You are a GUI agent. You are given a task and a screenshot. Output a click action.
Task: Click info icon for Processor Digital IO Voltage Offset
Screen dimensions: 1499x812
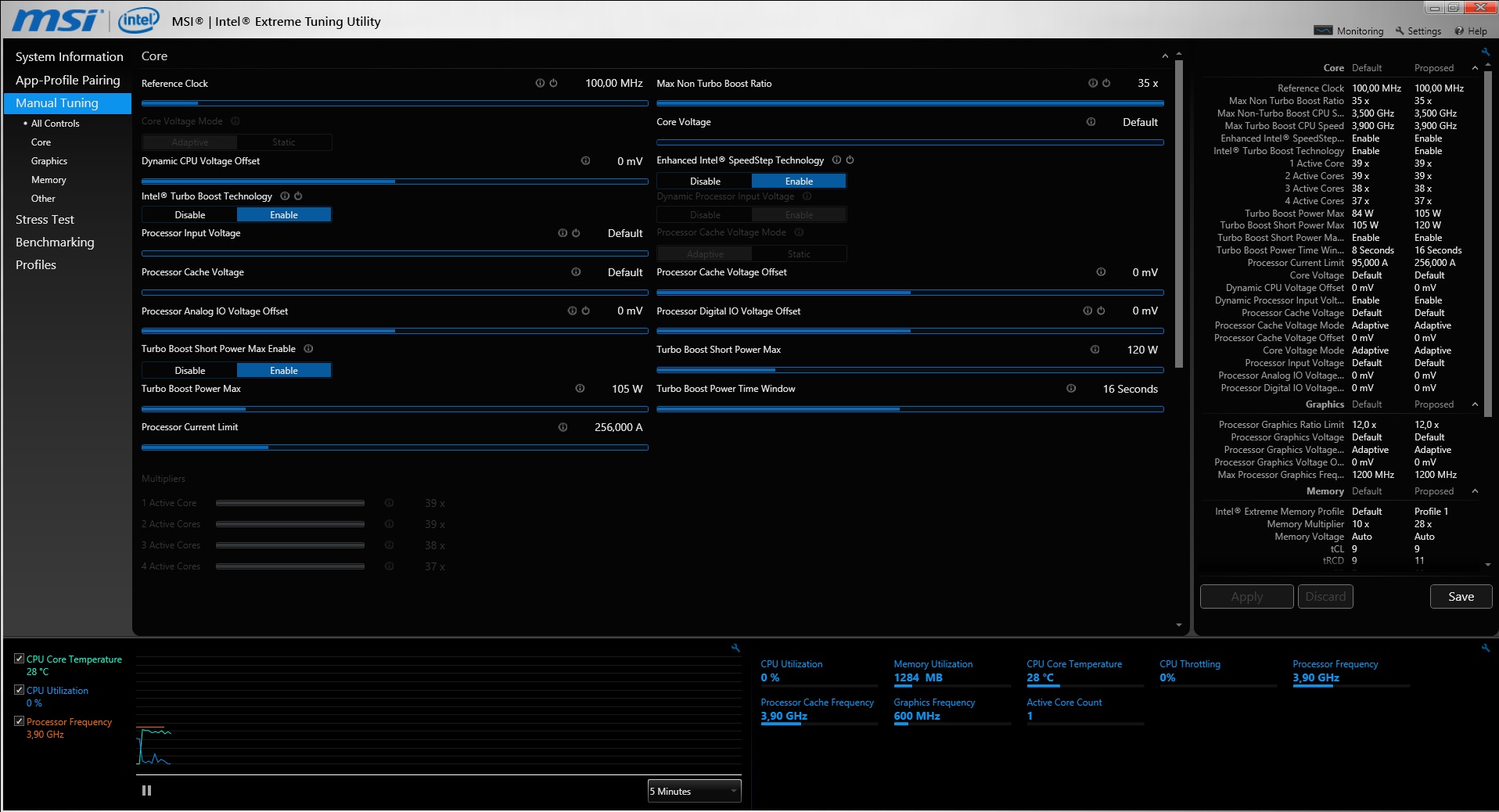(1087, 311)
